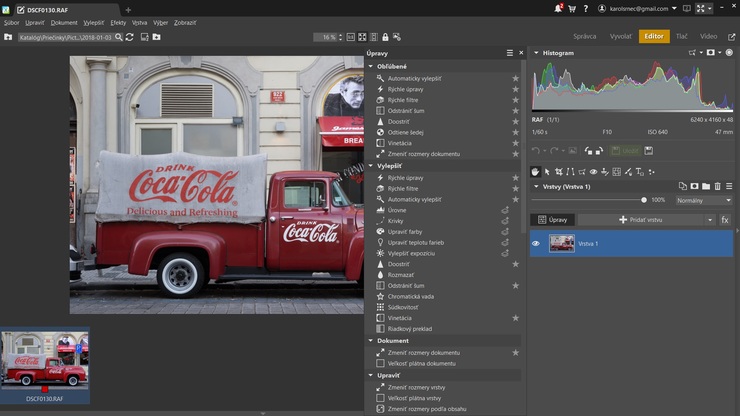Collapse the Histogram panel

(536, 53)
